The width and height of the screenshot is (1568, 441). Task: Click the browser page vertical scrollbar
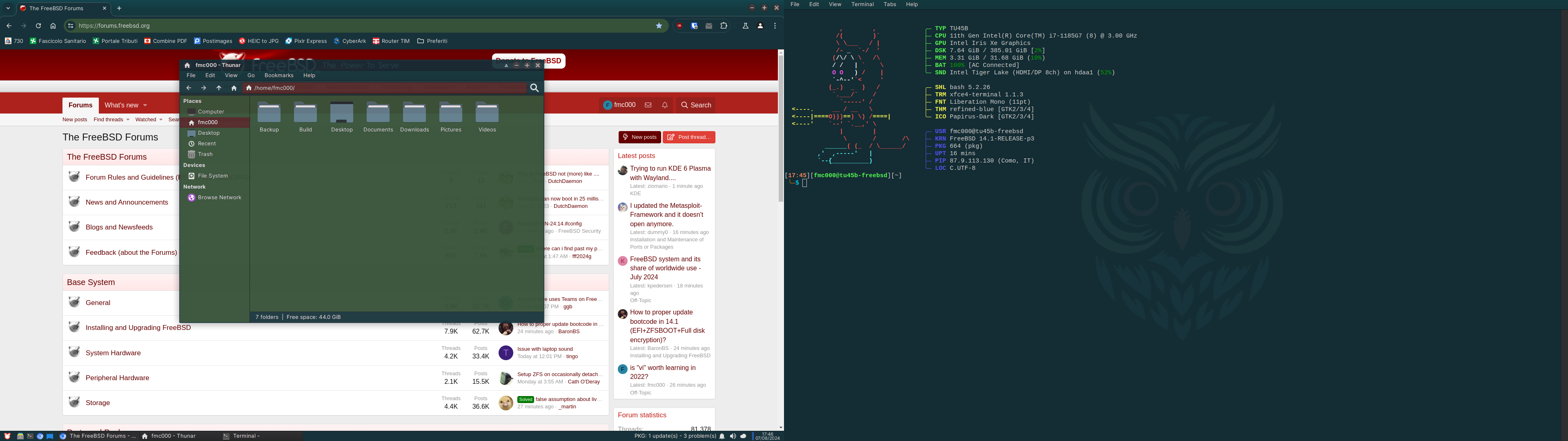tap(780, 129)
